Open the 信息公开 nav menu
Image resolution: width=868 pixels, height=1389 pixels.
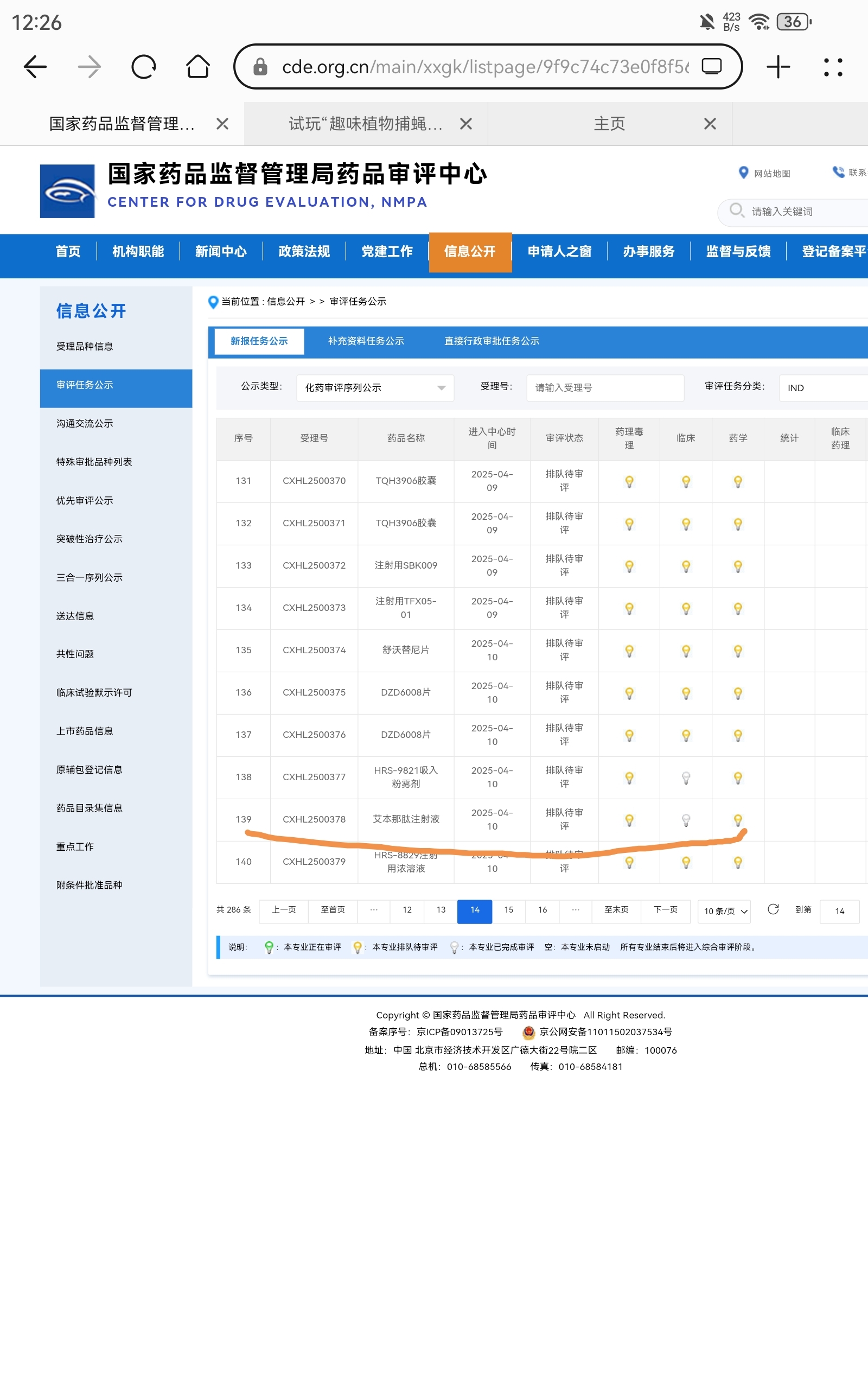click(x=470, y=251)
